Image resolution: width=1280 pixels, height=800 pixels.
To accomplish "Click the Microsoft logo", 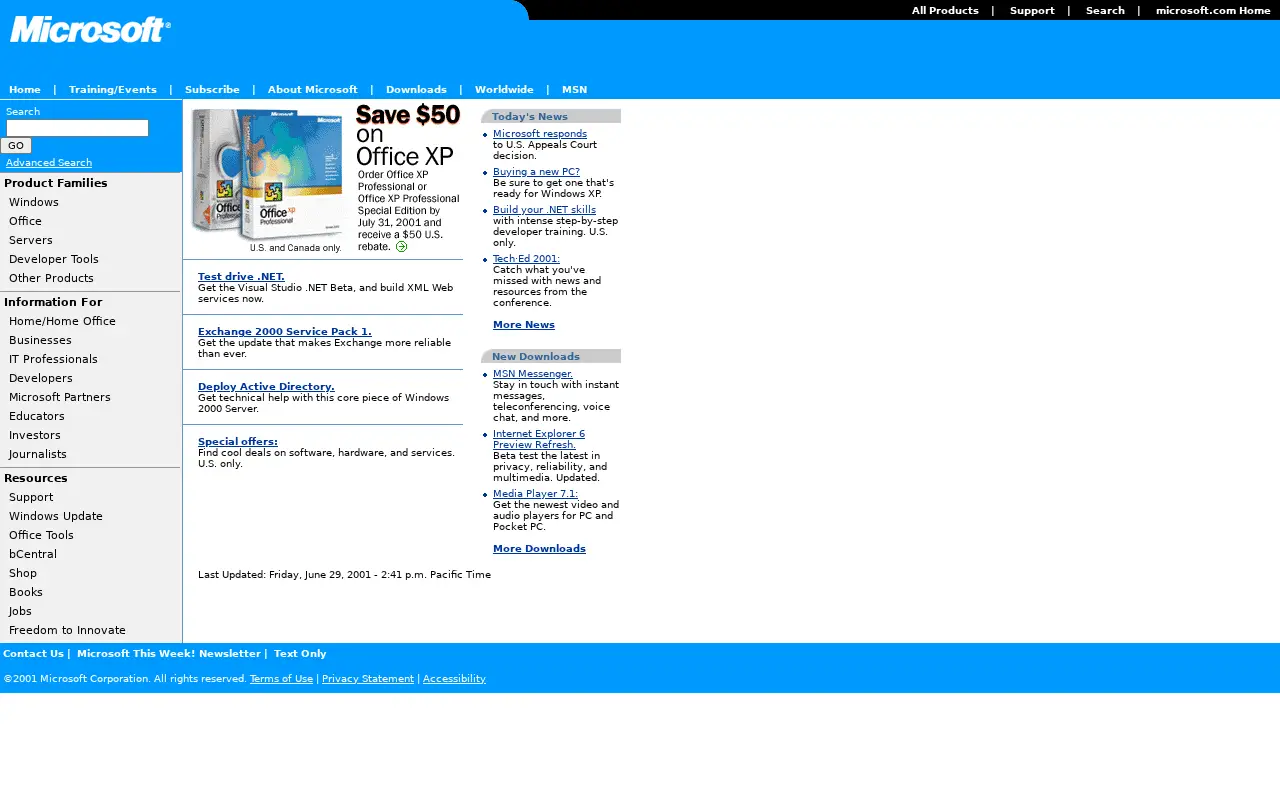I will pyautogui.click(x=90, y=30).
